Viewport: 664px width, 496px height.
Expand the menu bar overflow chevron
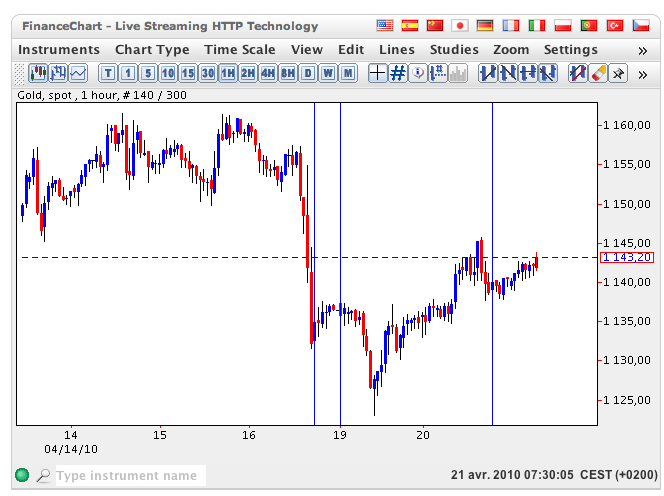tap(643, 49)
